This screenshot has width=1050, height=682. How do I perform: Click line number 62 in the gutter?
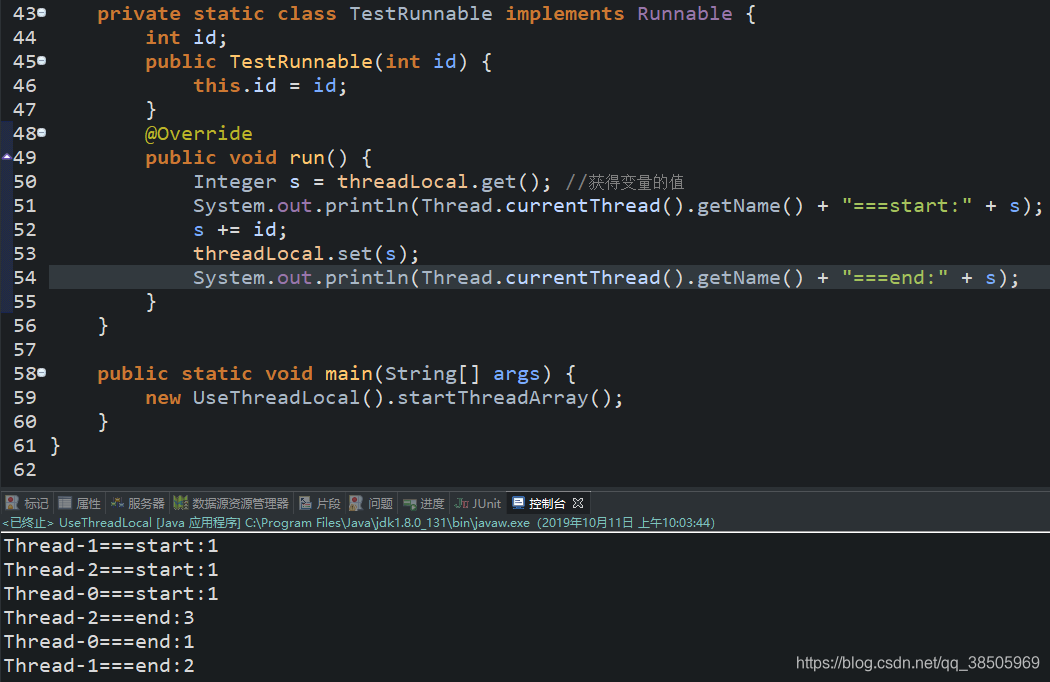tap(25, 470)
